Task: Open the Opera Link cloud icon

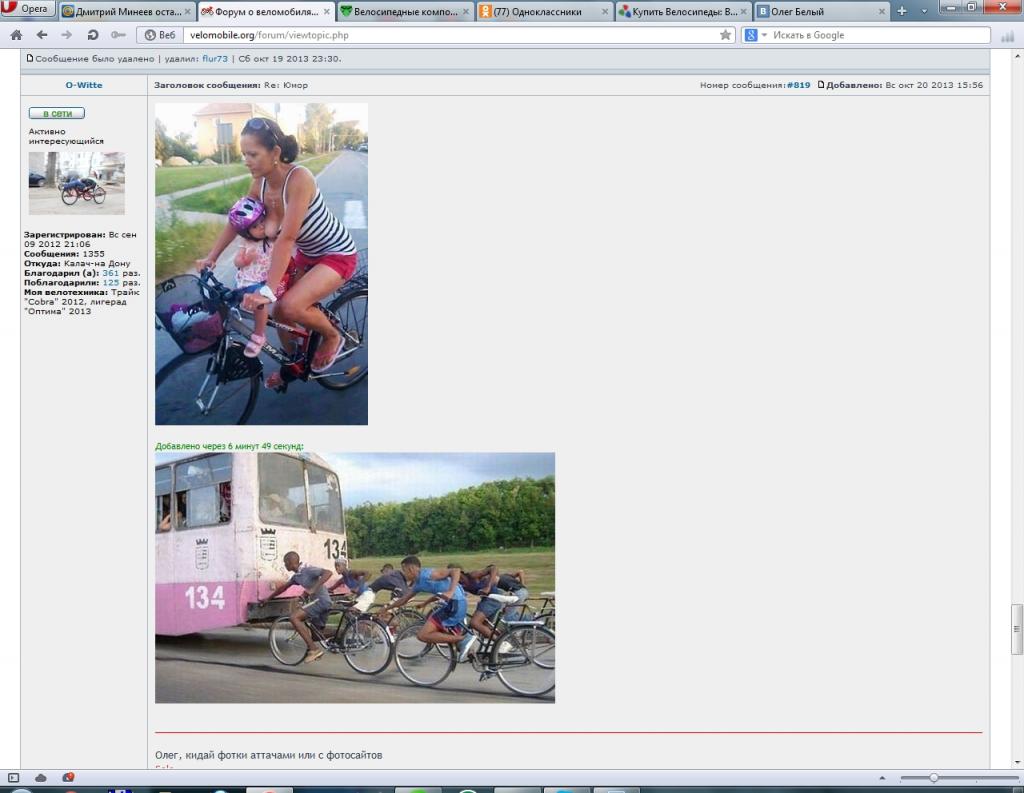Action: tap(40, 777)
